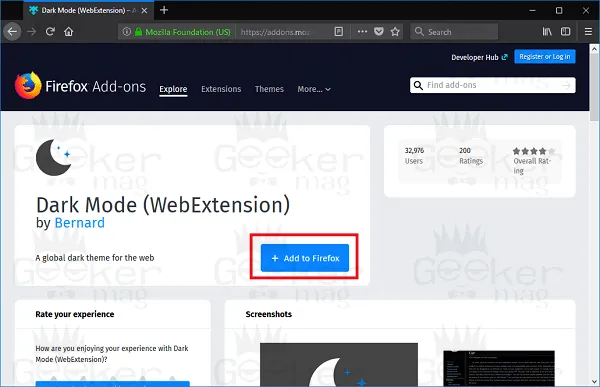Click the Firefox Add-ons logo

[x=80, y=86]
